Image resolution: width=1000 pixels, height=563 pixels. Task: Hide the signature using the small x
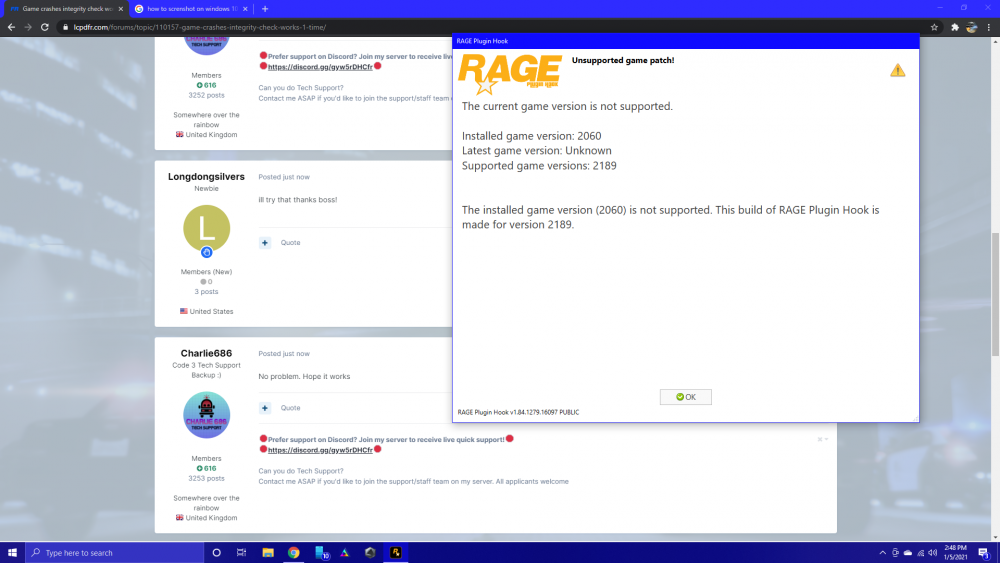(820, 439)
